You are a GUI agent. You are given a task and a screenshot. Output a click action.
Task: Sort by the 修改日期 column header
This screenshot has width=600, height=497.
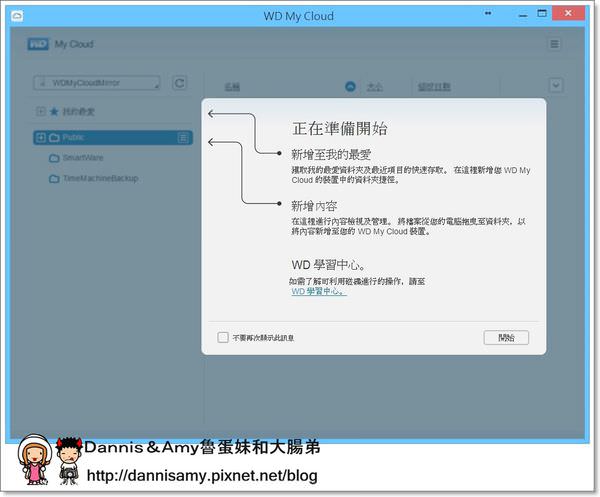coord(434,87)
